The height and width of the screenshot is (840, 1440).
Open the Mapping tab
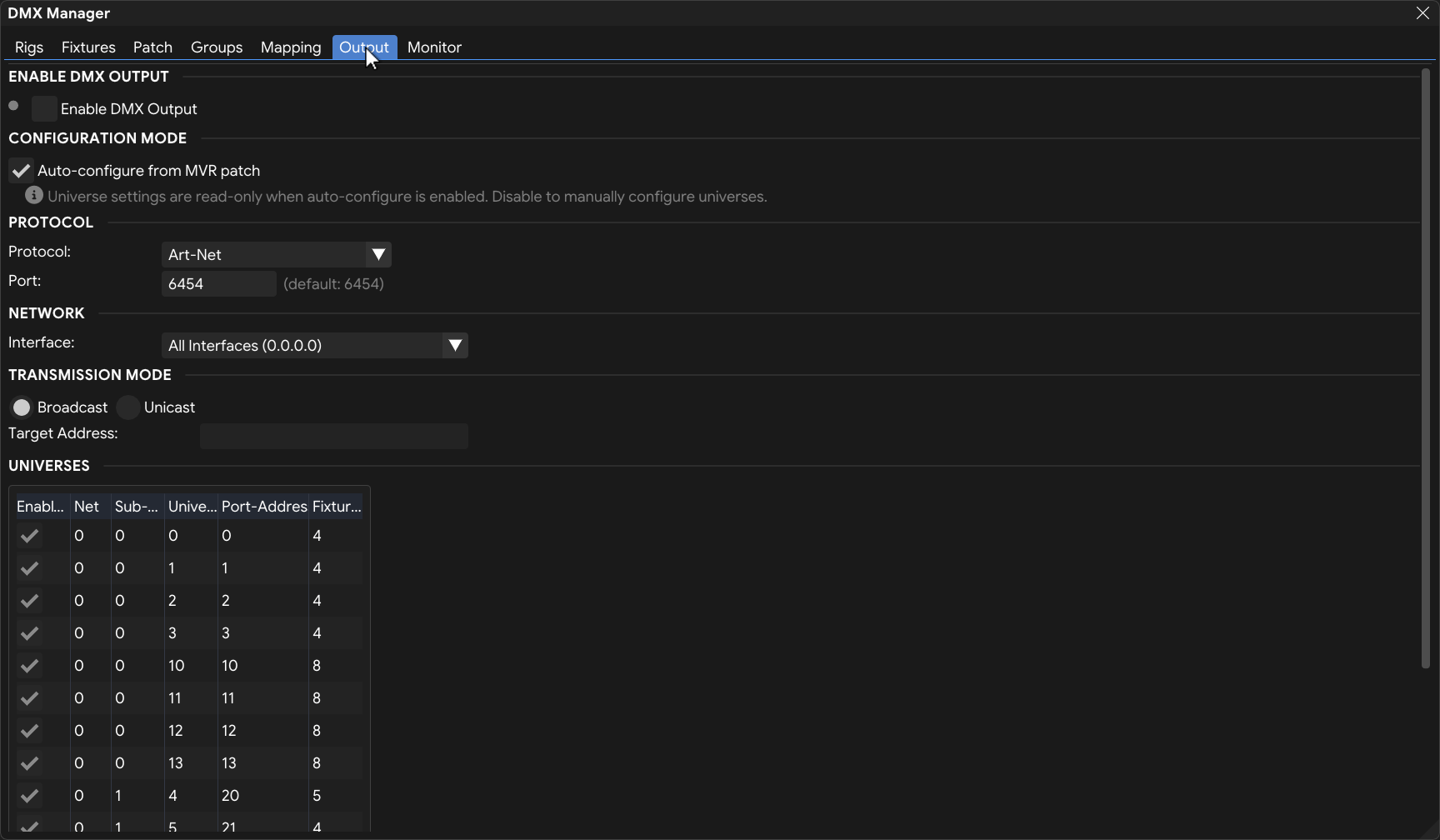pos(291,47)
